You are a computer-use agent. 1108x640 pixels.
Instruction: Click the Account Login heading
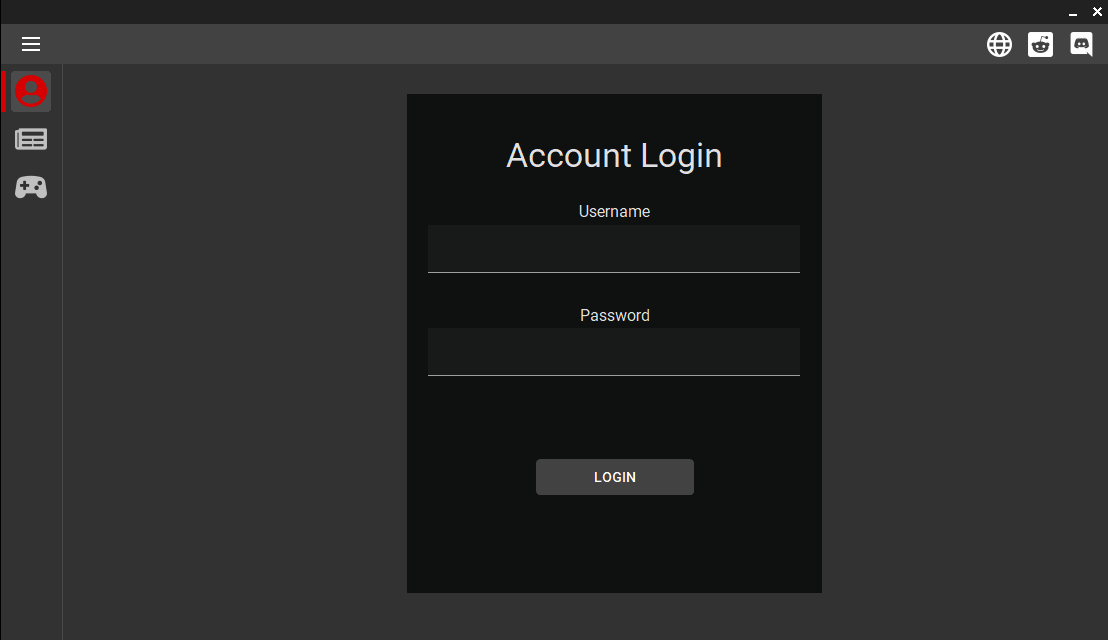click(613, 156)
